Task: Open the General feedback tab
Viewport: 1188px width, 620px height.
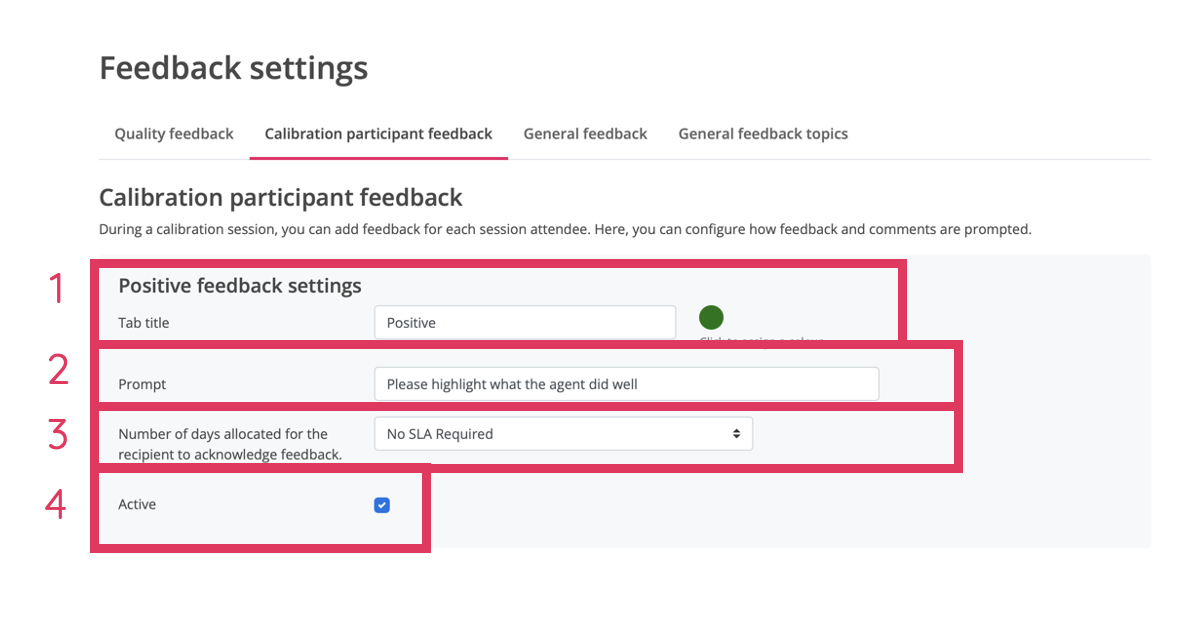Action: click(x=585, y=134)
